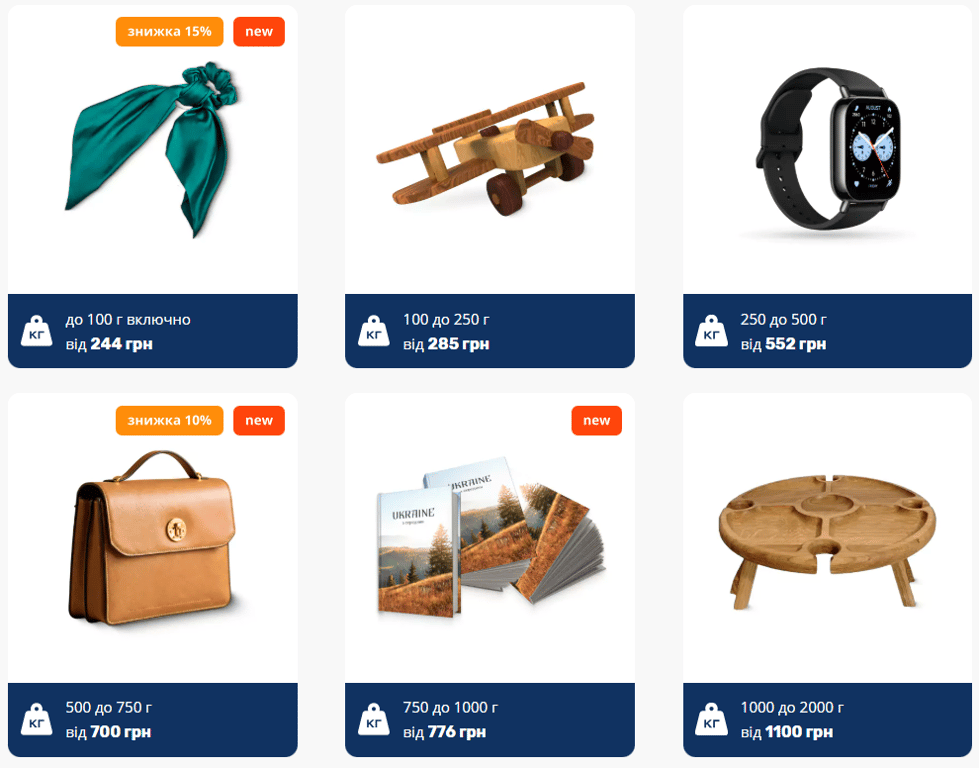Open the green satin scrunchie scarf image
This screenshot has height=768, width=979.
152,149
